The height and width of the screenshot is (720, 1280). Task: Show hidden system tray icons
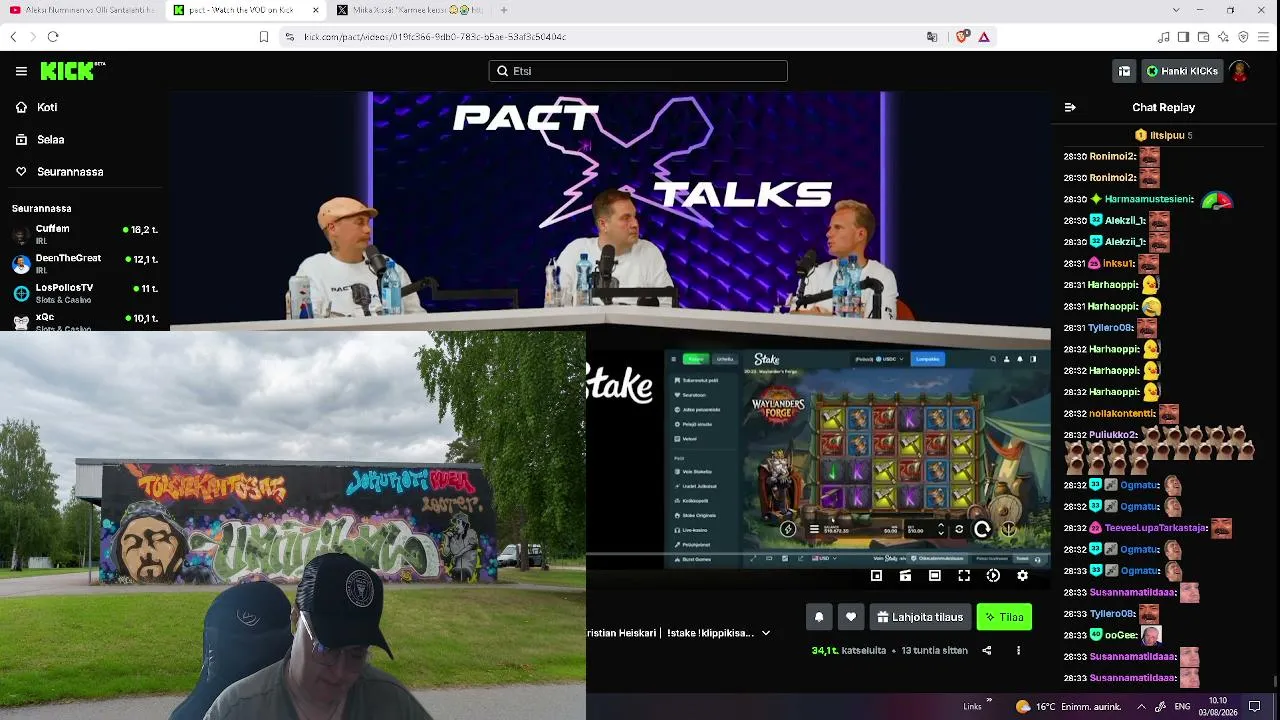tap(1140, 706)
